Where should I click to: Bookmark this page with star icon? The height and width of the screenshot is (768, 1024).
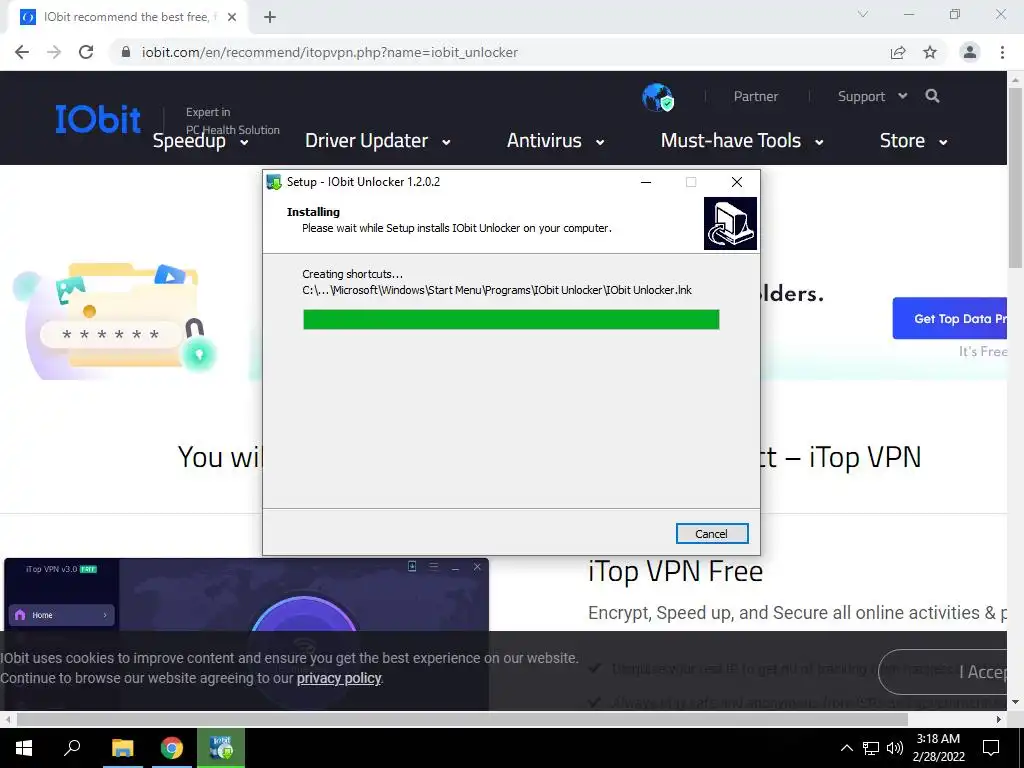tap(930, 52)
